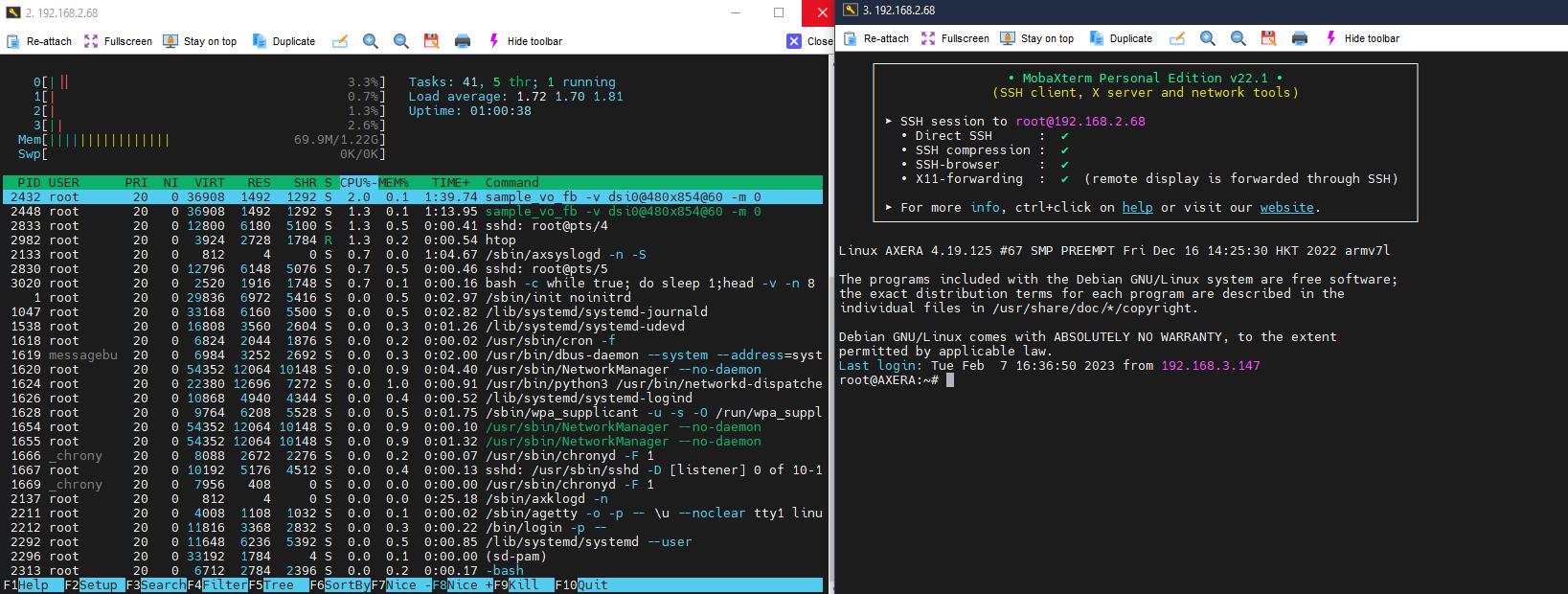Print terminal output from left window
Screen dimensions: 1568x594
tap(463, 41)
